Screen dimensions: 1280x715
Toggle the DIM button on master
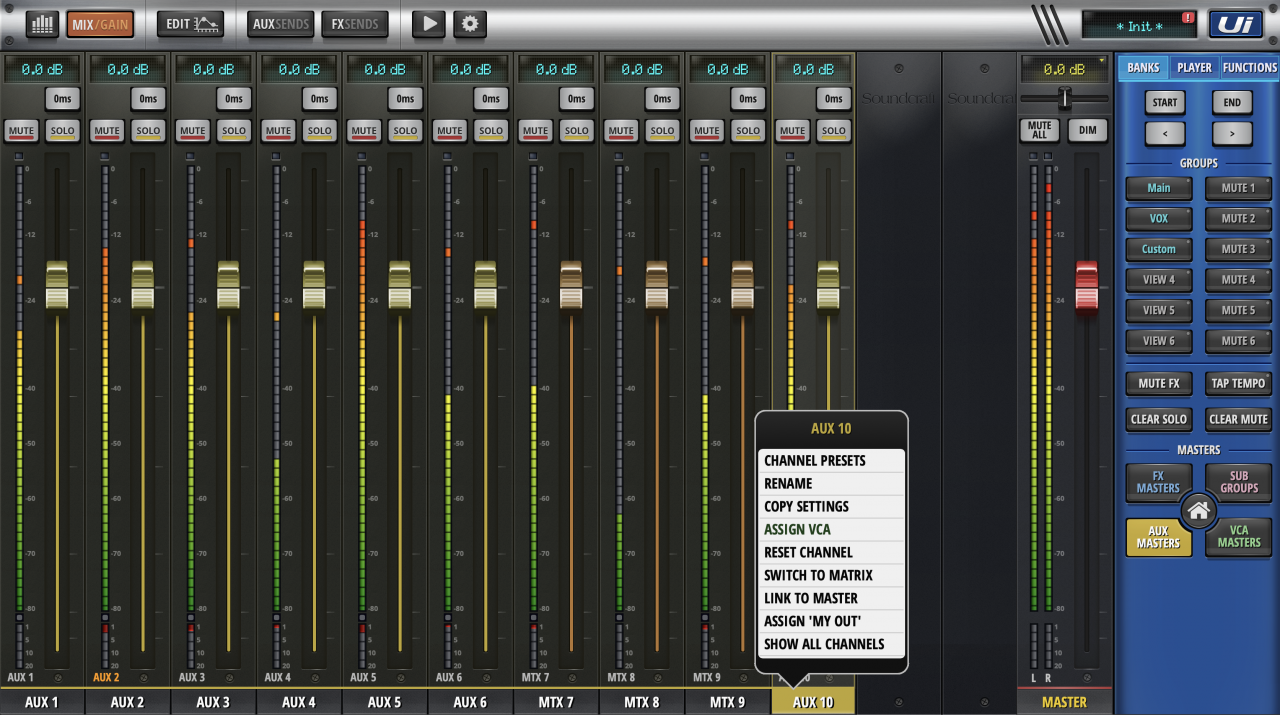(1087, 130)
